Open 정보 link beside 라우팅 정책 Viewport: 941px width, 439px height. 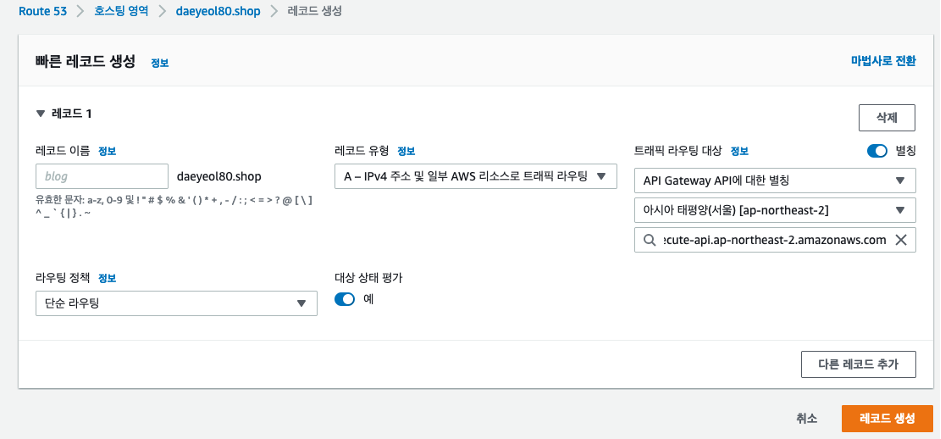point(107,278)
